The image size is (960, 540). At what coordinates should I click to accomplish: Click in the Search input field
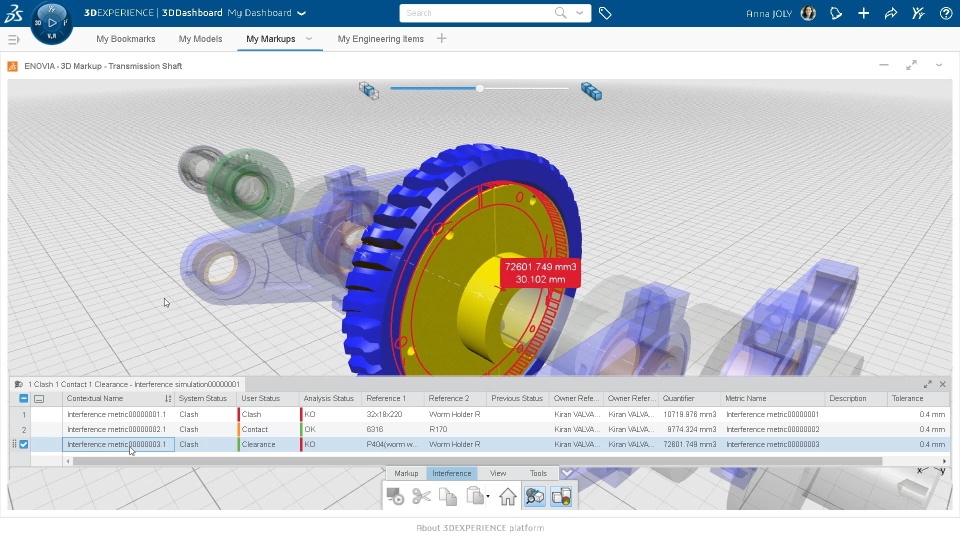point(476,13)
